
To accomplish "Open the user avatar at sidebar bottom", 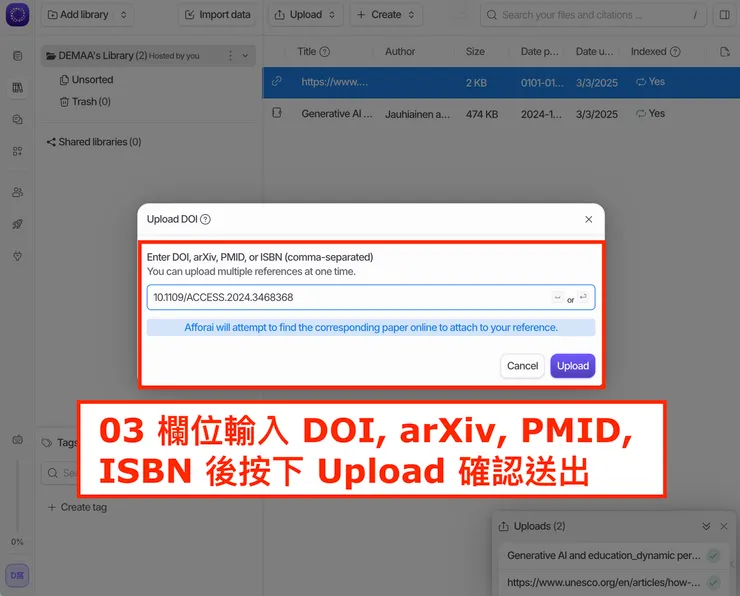I will pos(17,575).
